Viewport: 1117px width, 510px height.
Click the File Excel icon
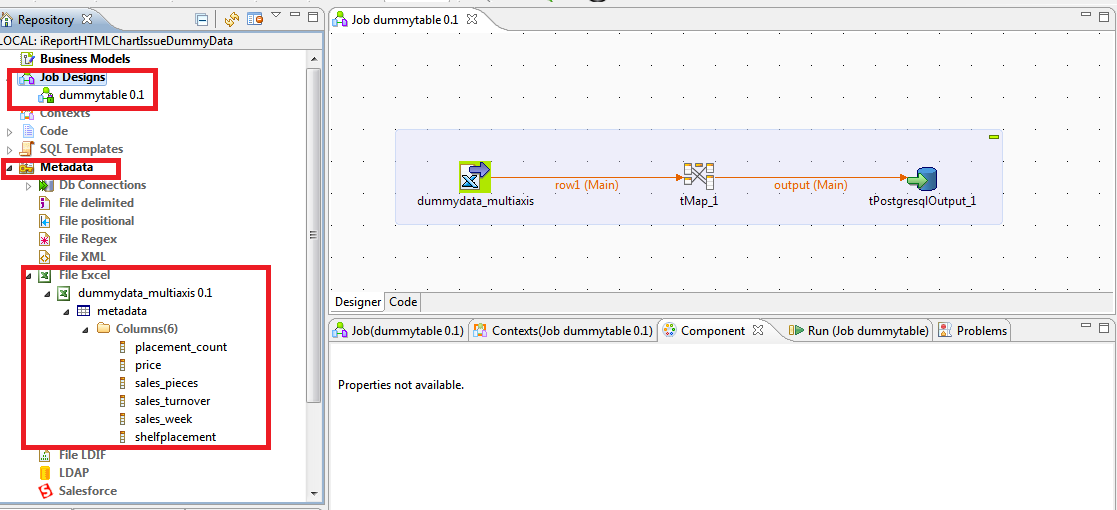(x=45, y=275)
